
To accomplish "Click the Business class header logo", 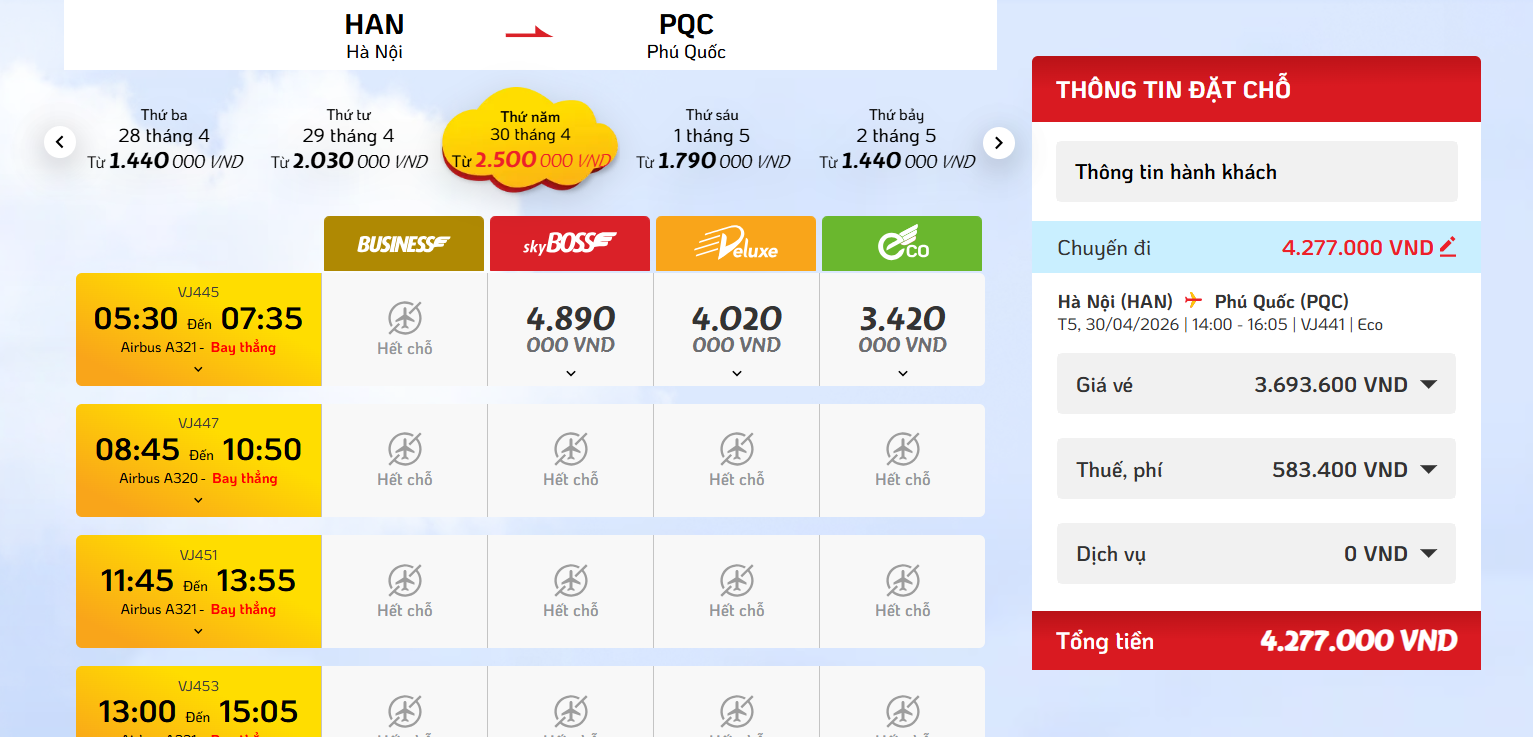I will 404,244.
